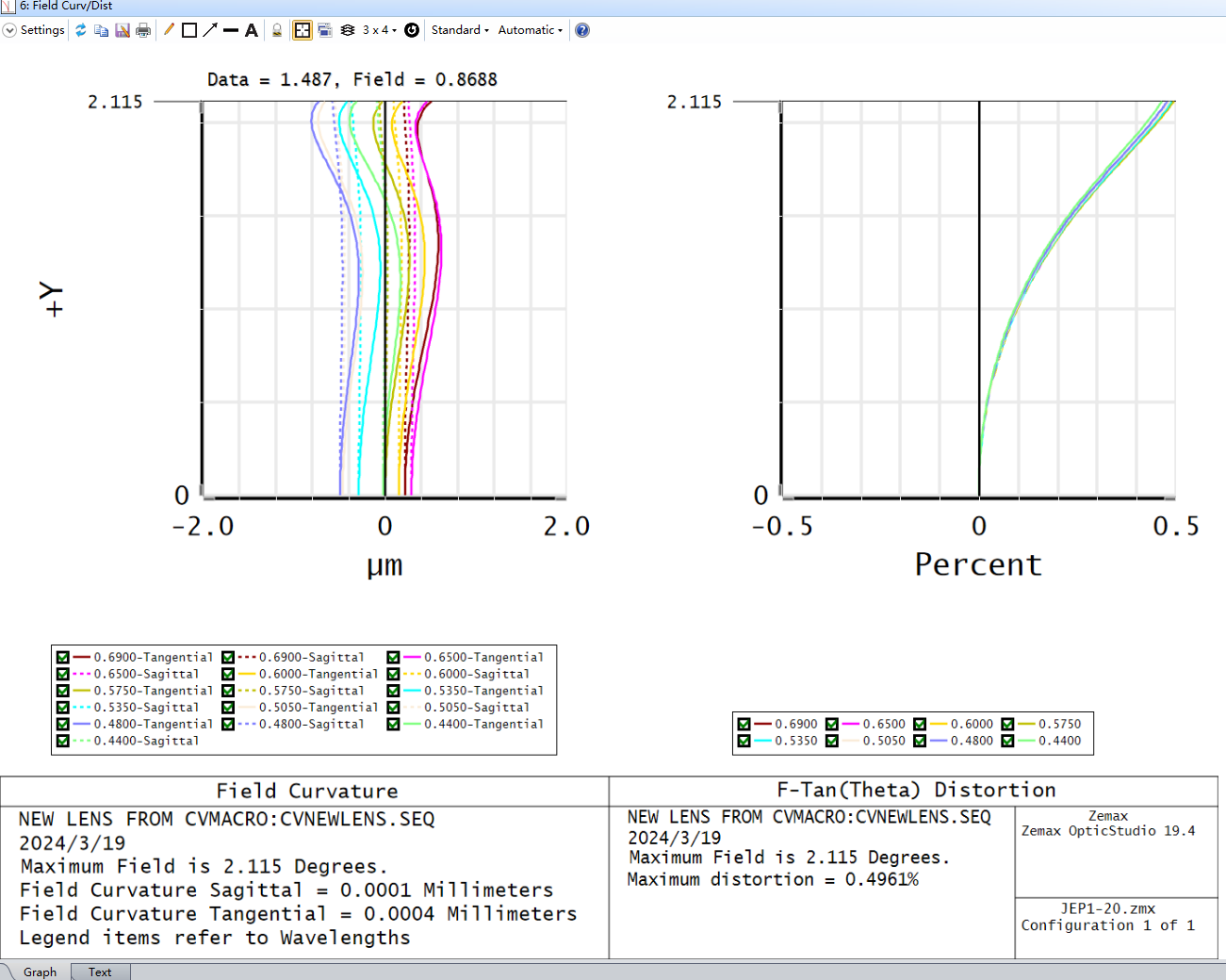Click the circular reset zoom icon
The width and height of the screenshot is (1226, 980).
point(412,30)
